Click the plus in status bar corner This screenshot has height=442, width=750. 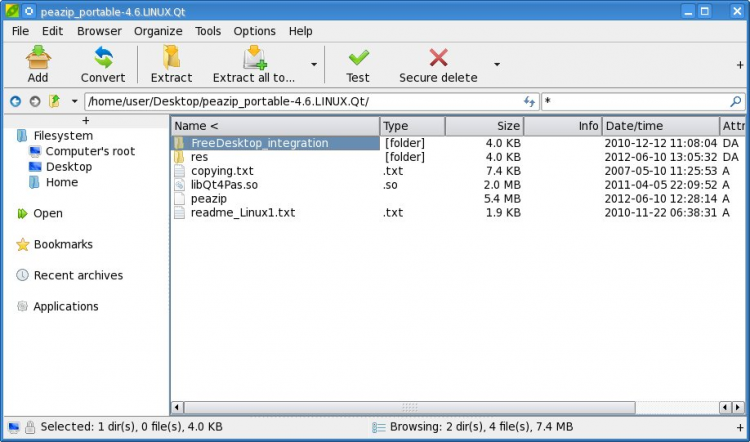pos(740,427)
